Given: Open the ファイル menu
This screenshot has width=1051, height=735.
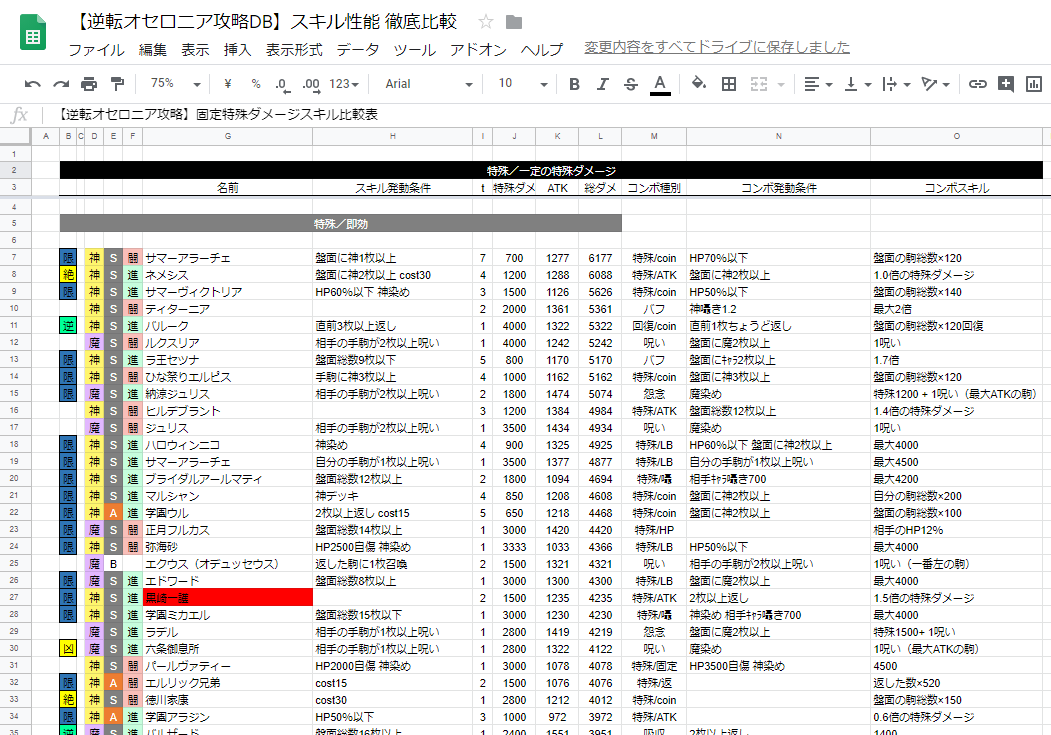Looking at the screenshot, I should point(97,50).
